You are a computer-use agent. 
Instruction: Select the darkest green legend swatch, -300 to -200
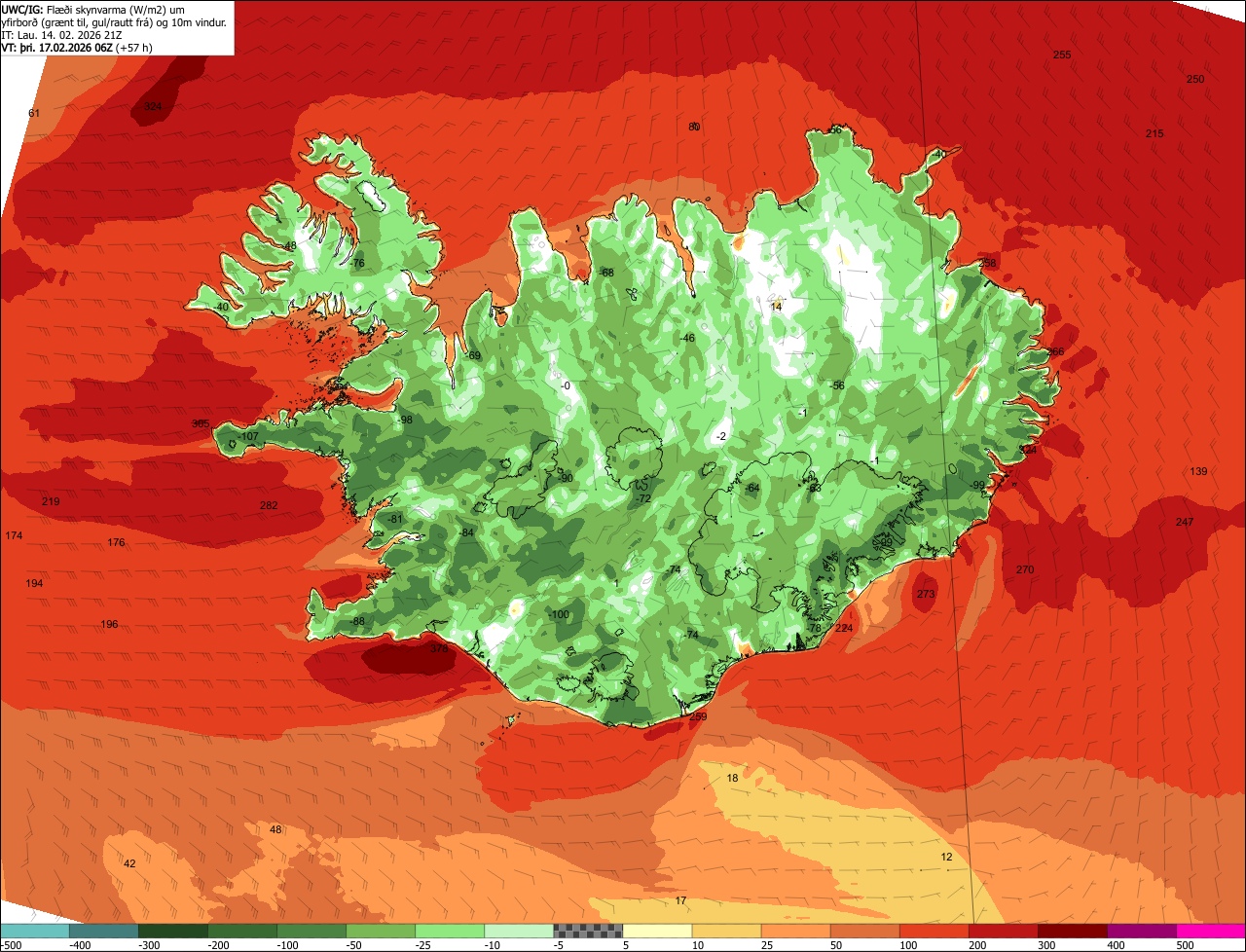click(173, 932)
